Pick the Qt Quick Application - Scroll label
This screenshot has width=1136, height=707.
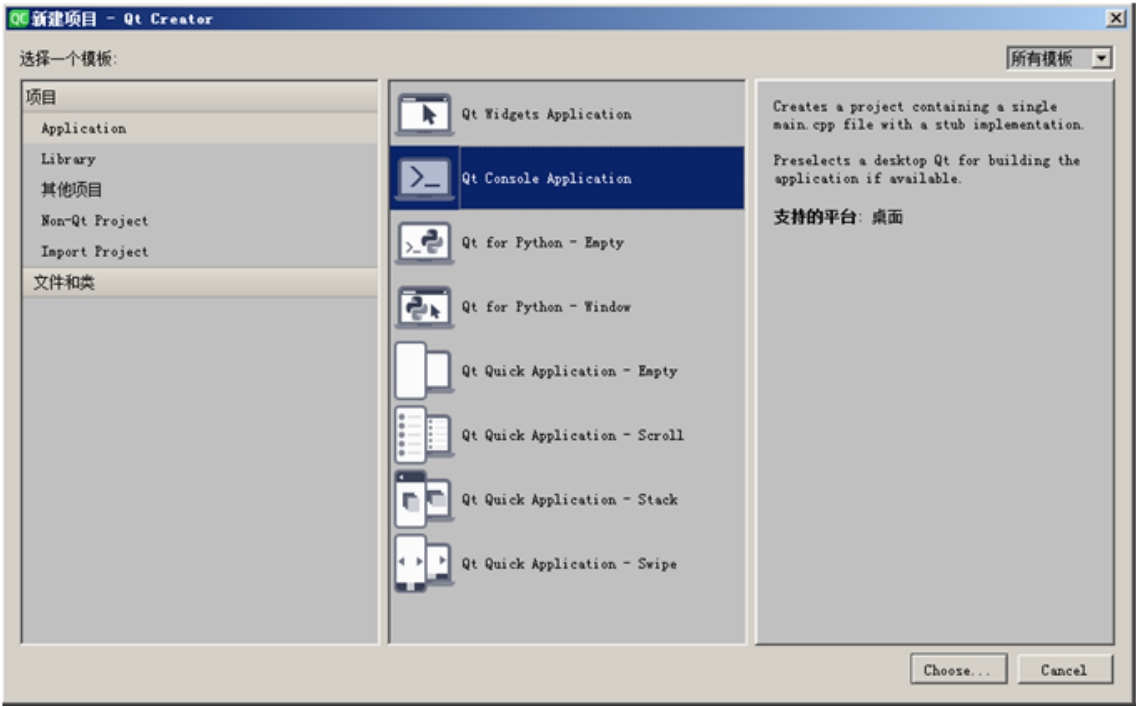(x=572, y=435)
